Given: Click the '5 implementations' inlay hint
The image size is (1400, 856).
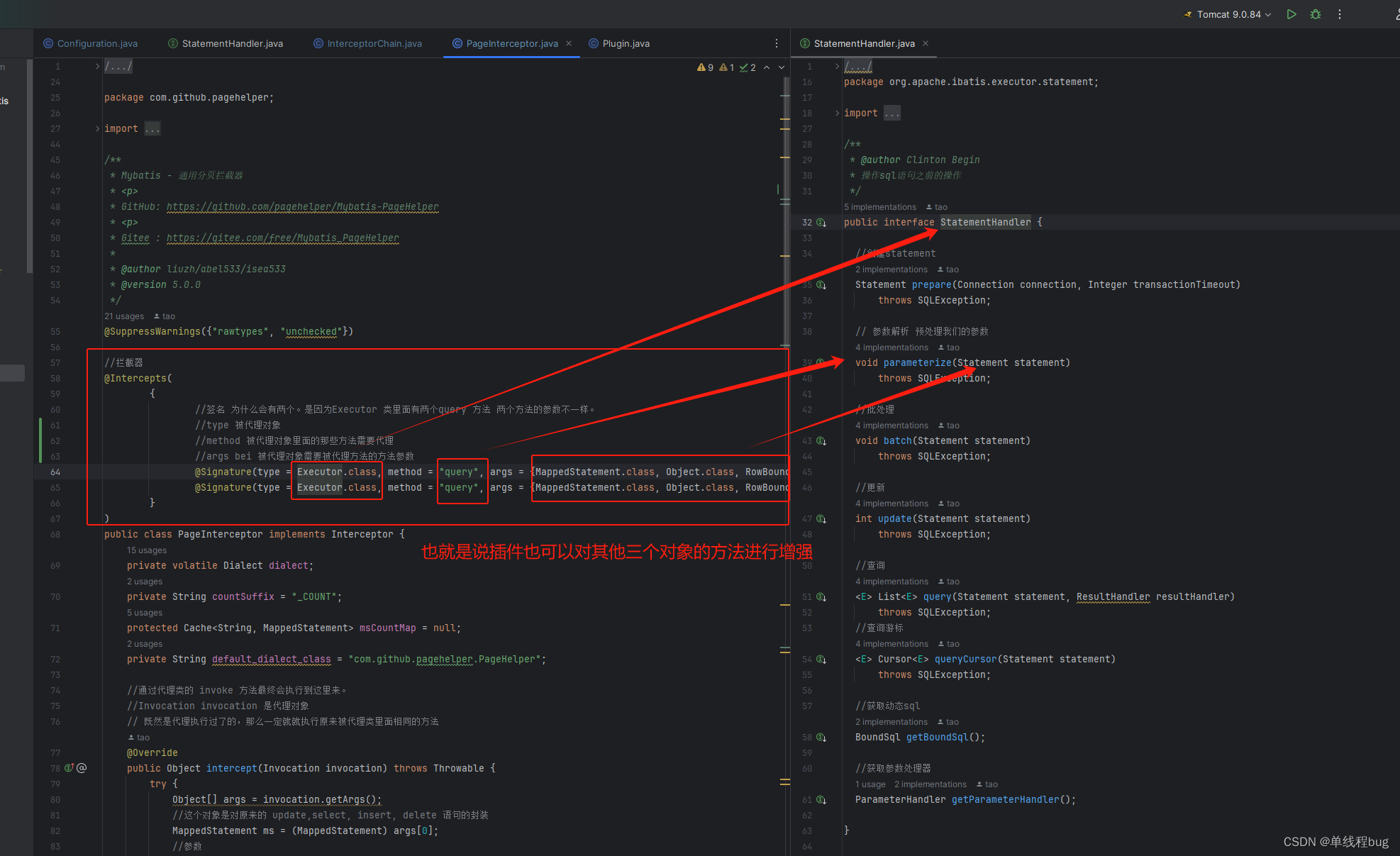Looking at the screenshot, I should [879, 207].
